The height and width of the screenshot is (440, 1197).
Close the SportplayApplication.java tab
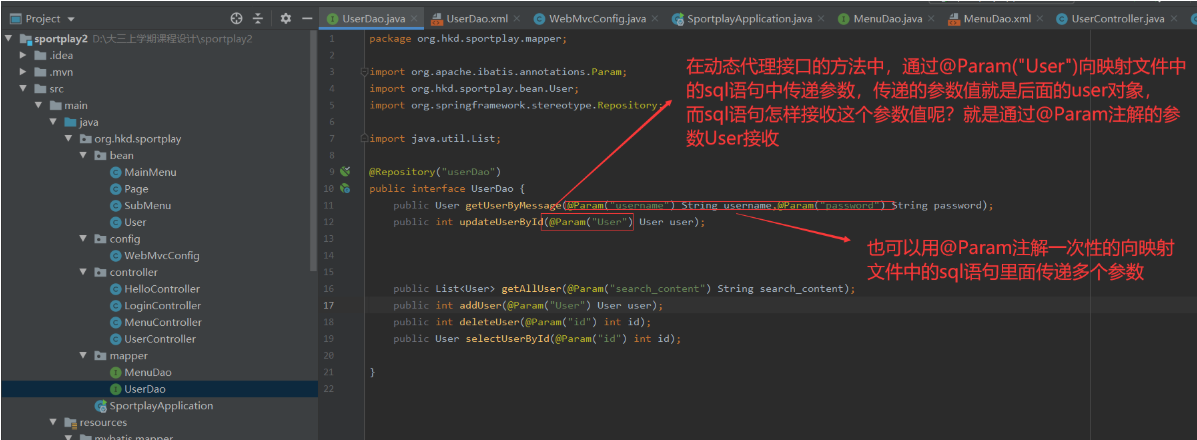(821, 18)
